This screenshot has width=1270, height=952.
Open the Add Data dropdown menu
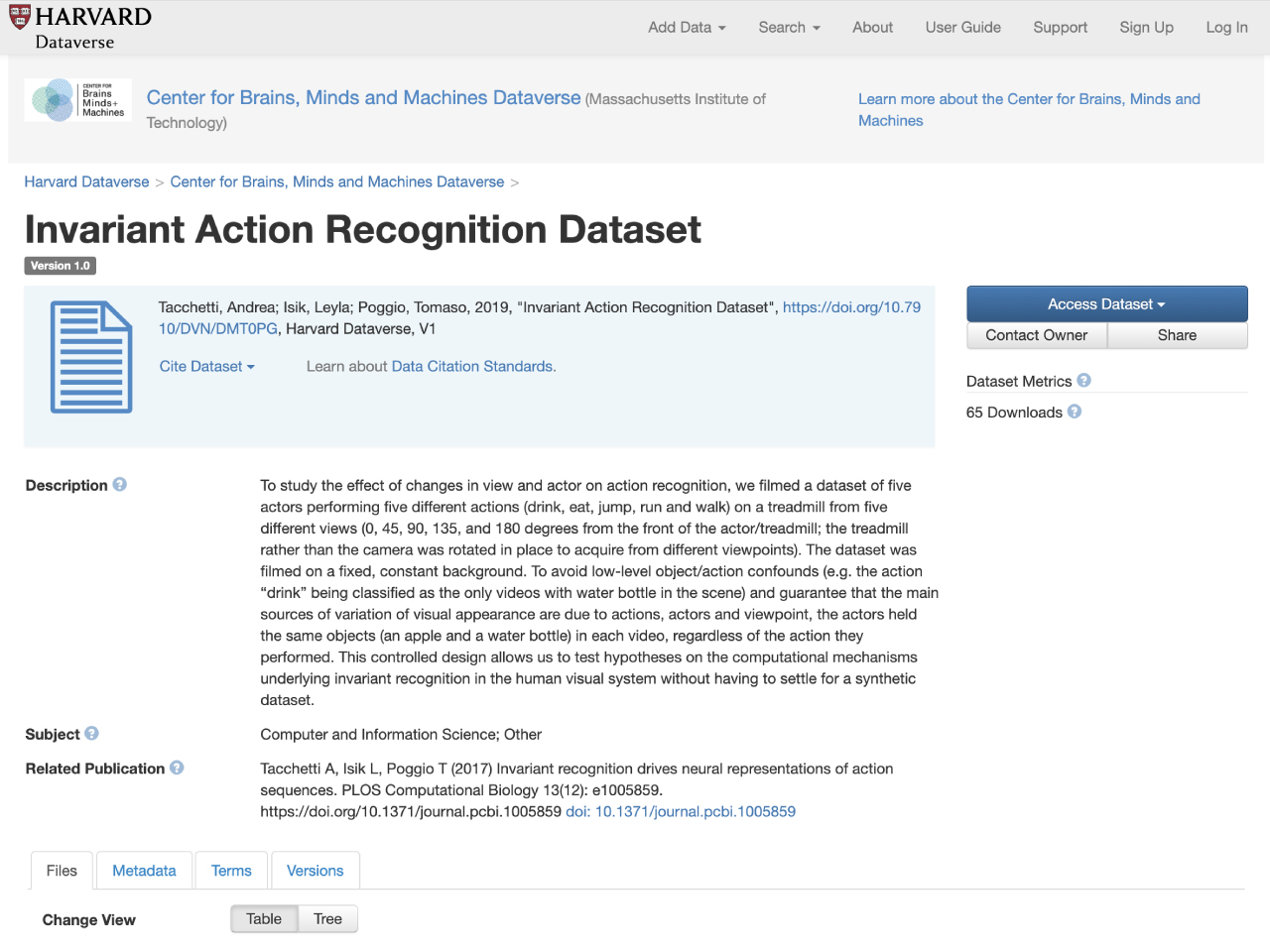click(x=687, y=28)
